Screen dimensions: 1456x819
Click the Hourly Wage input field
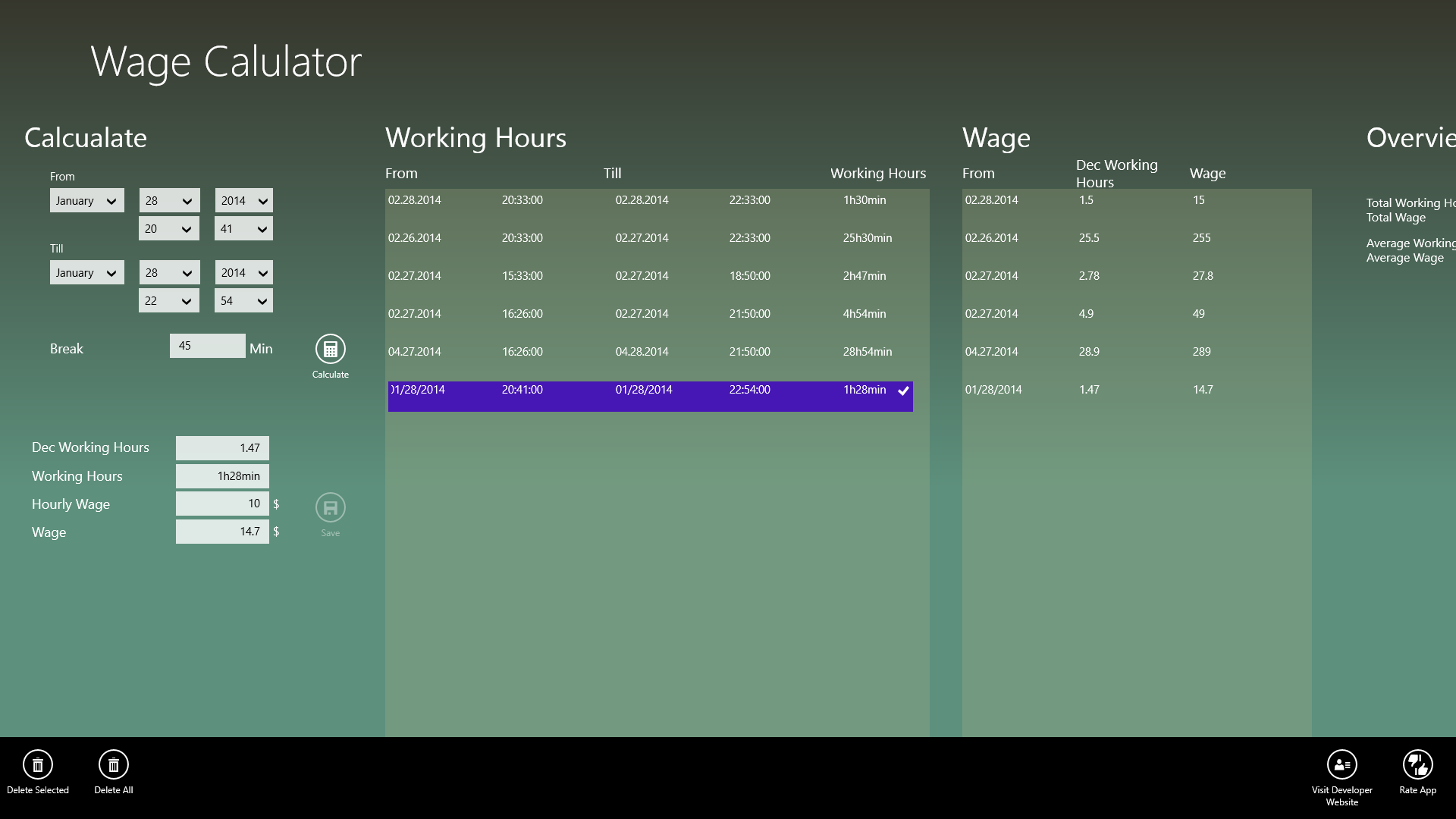222,504
